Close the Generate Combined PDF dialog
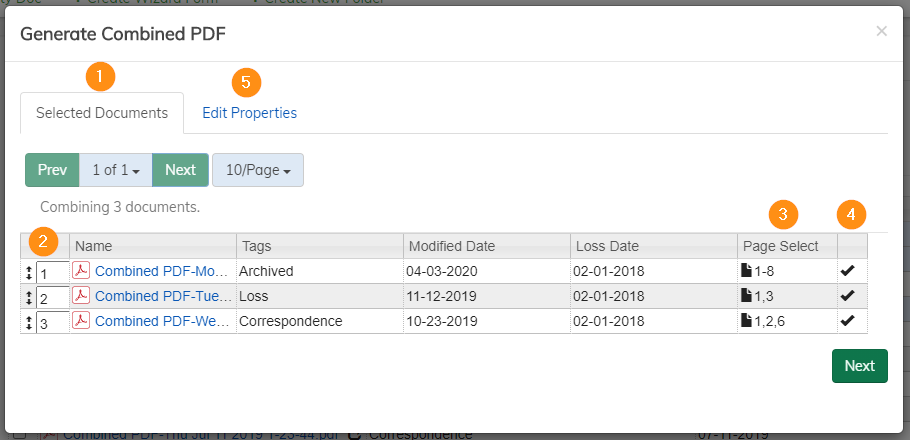 tap(881, 31)
